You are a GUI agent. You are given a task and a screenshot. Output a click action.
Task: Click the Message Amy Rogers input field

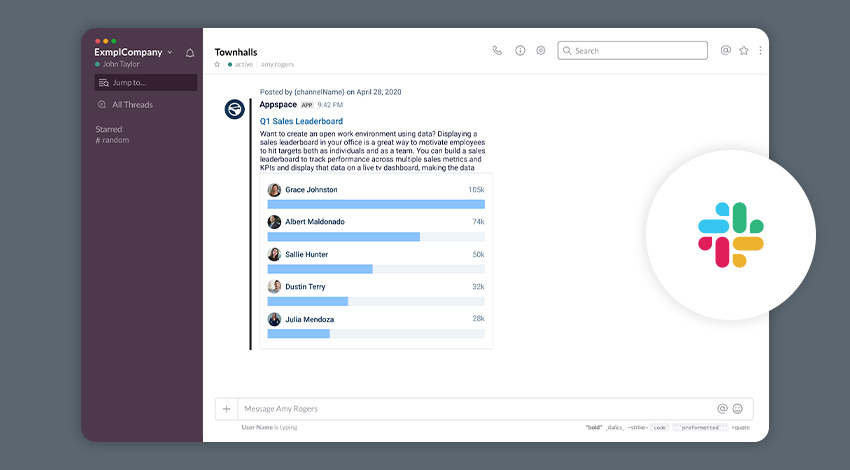coord(477,409)
